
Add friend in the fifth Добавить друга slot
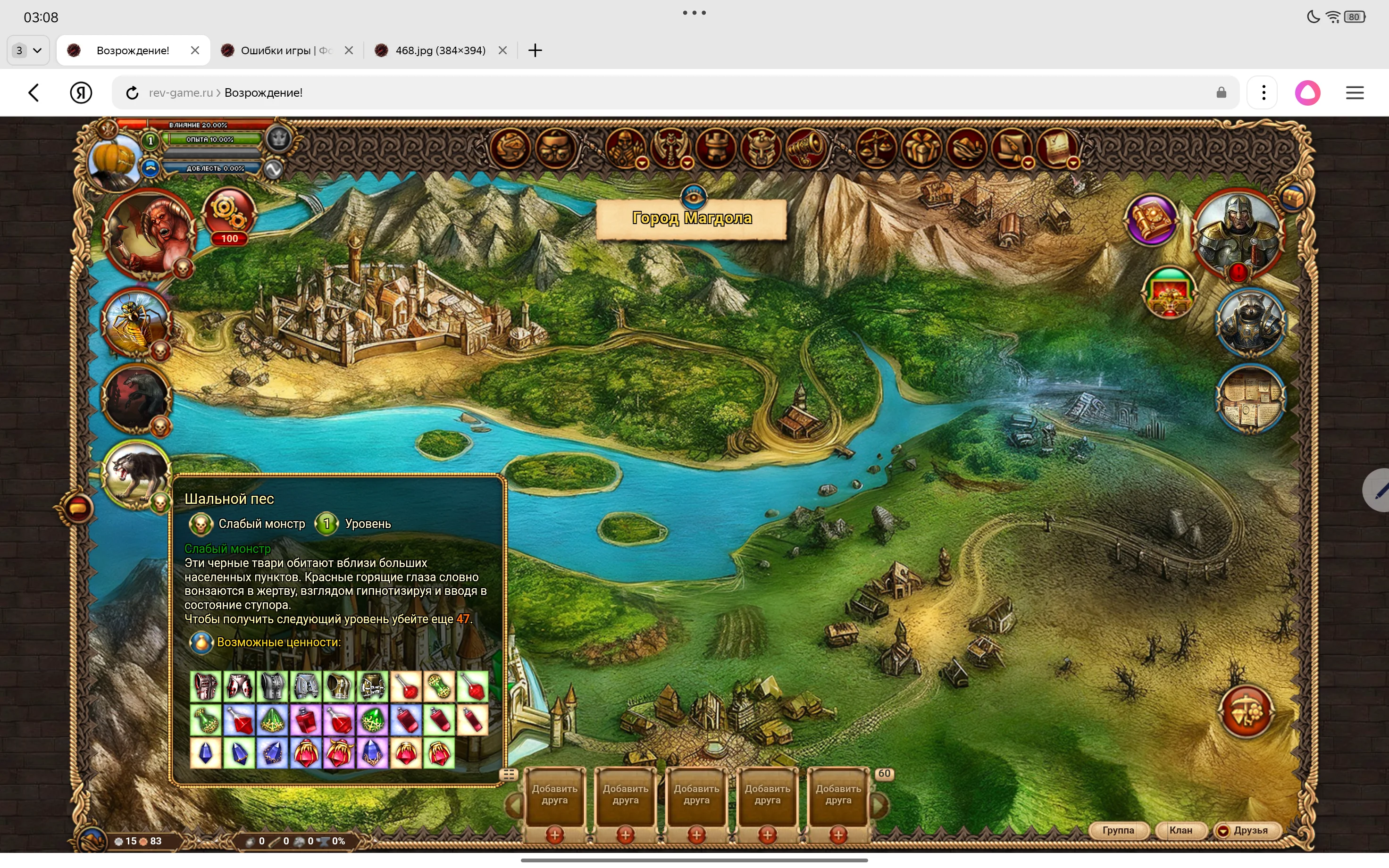[x=838, y=797]
